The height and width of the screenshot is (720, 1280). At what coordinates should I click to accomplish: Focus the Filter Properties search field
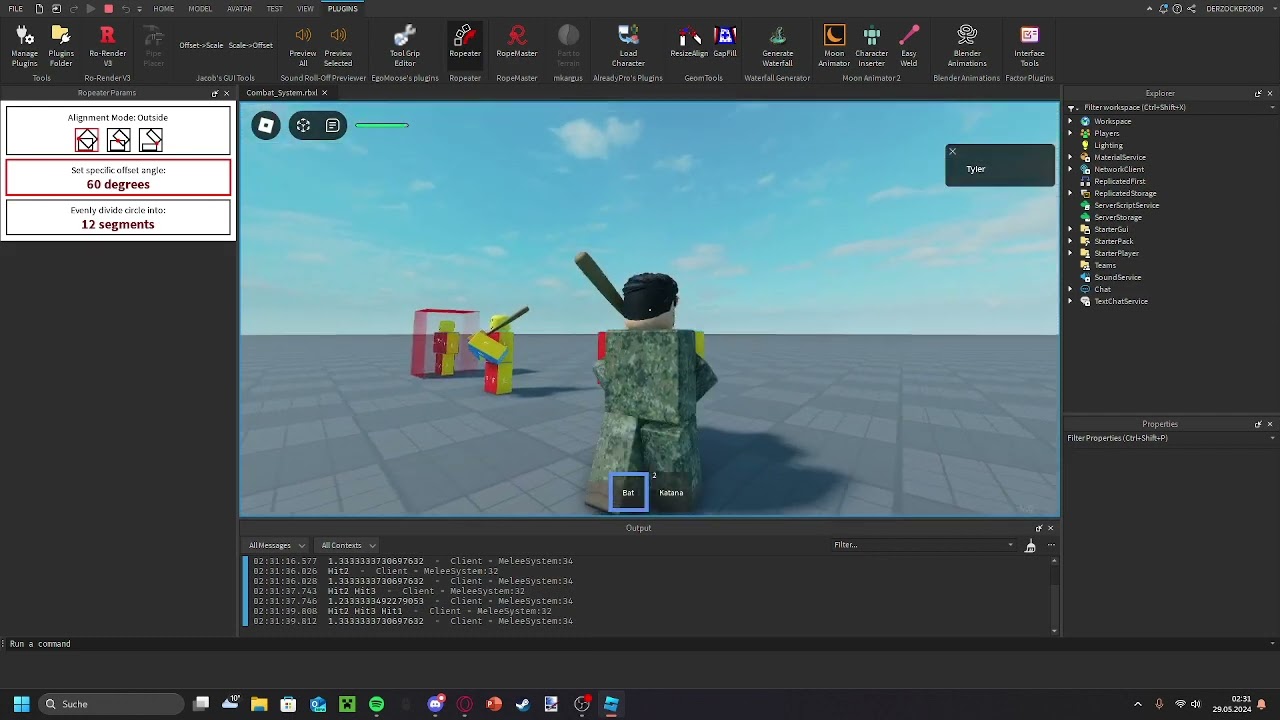[x=1170, y=438]
